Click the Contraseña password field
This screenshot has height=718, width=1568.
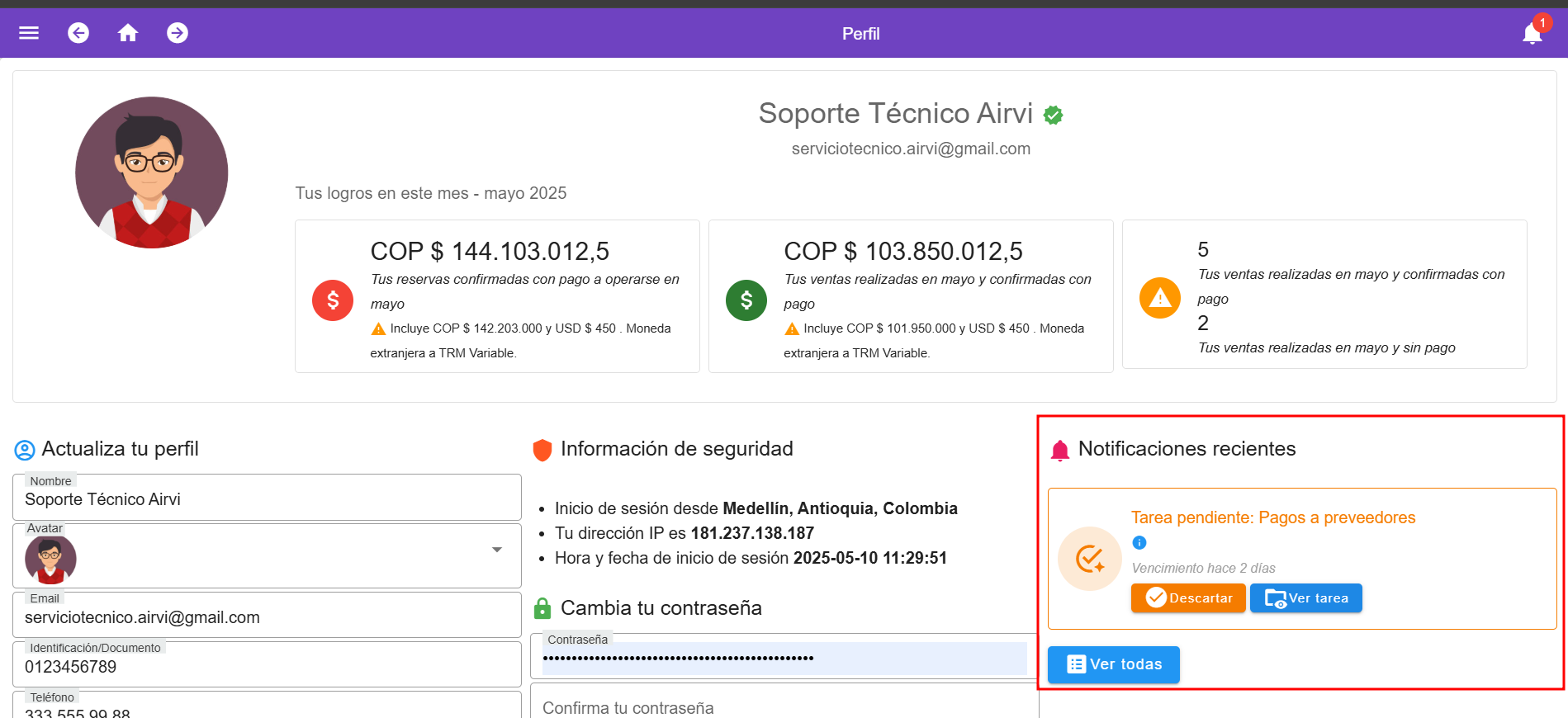pyautogui.click(x=783, y=659)
